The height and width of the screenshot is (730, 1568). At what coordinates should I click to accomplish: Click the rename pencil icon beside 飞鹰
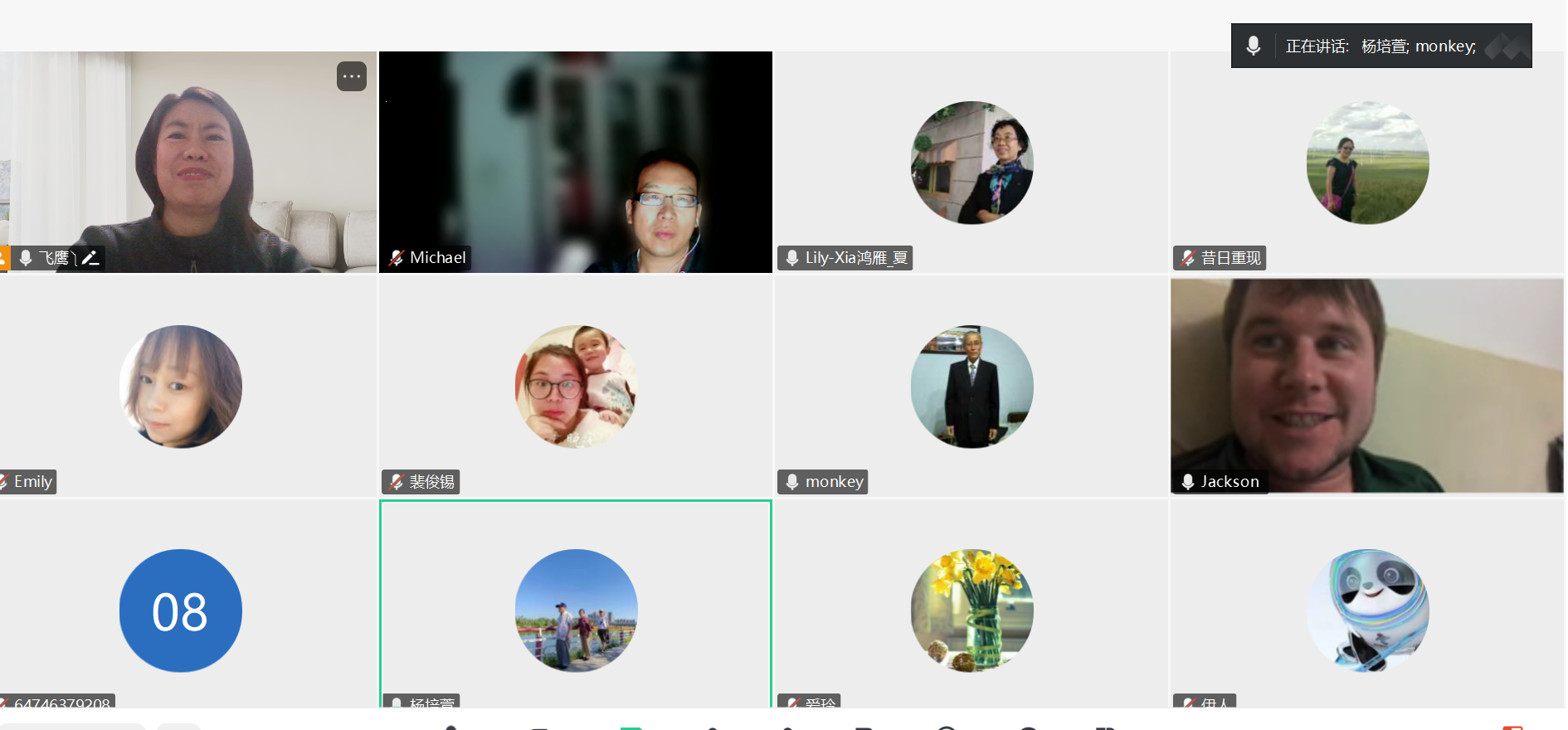90,258
